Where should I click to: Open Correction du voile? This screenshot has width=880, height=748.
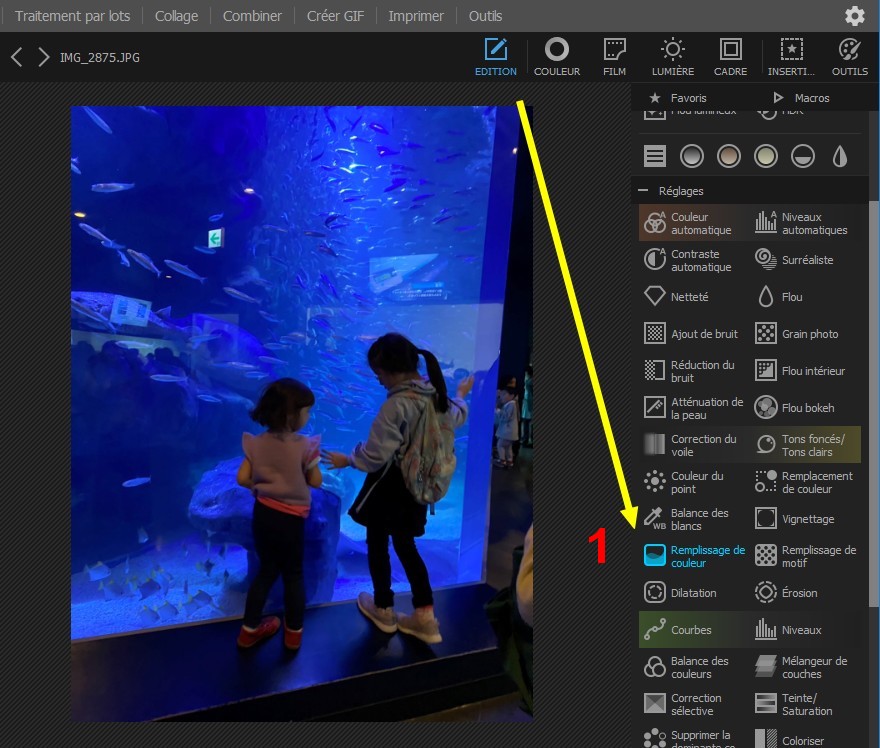[x=693, y=445]
